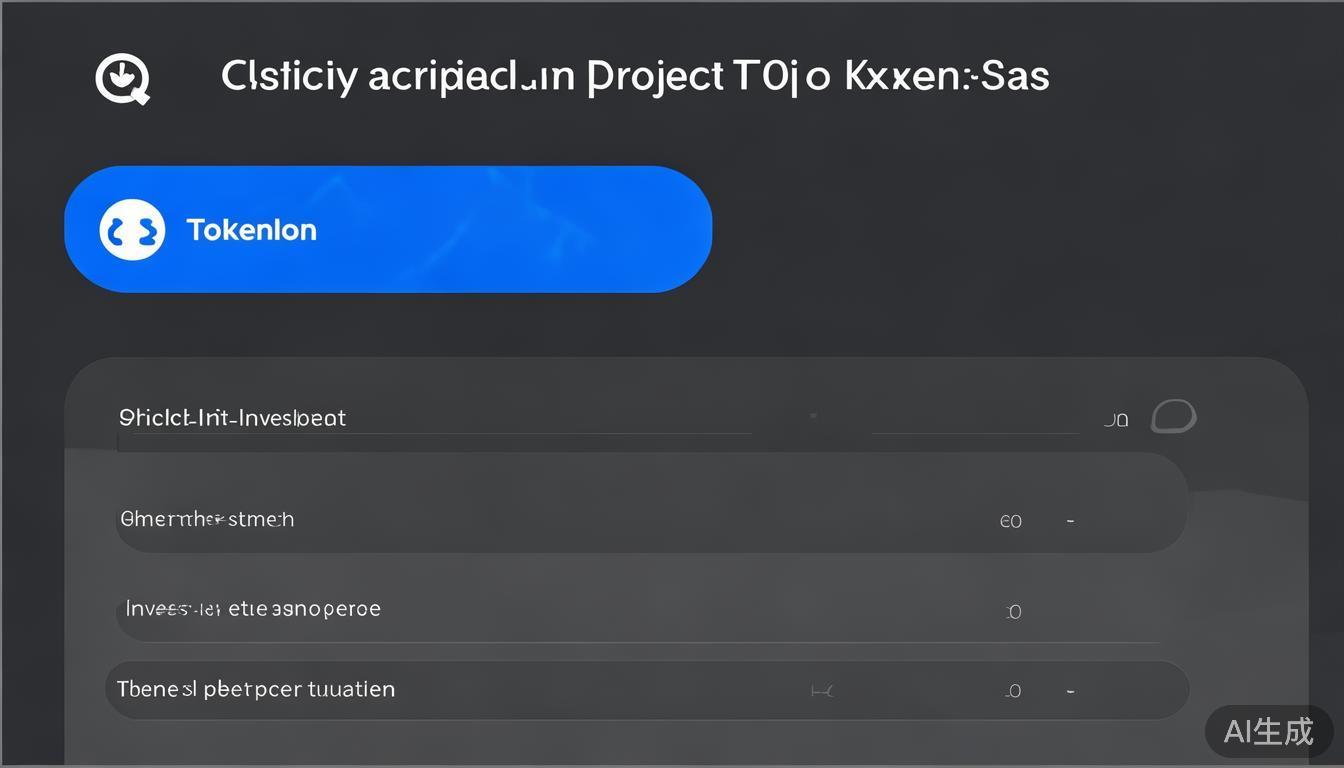Click the Tokenlon round face logo icon
Viewport: 1344px width, 768px height.
point(132,230)
